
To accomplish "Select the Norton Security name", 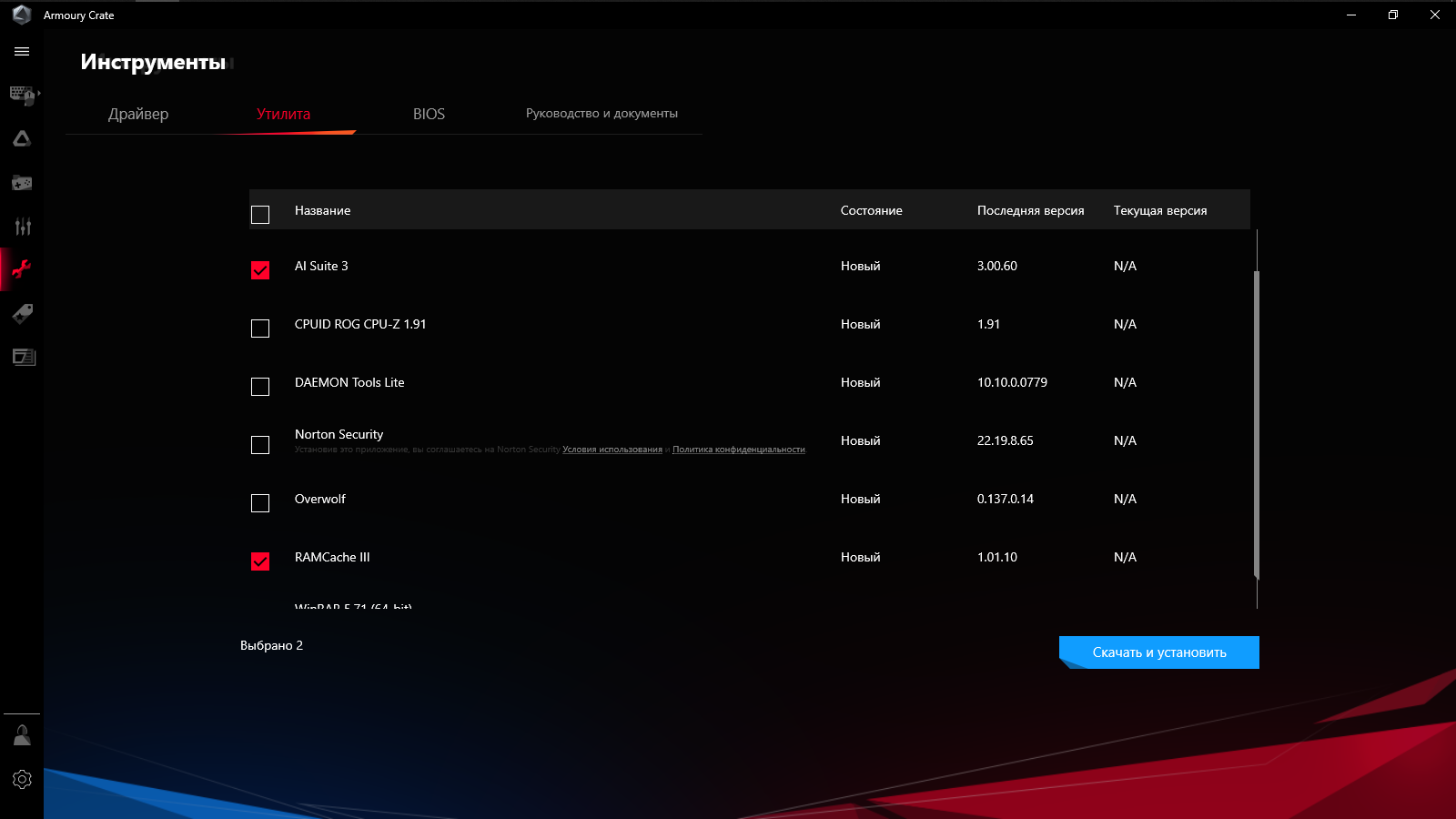I will (x=339, y=434).
